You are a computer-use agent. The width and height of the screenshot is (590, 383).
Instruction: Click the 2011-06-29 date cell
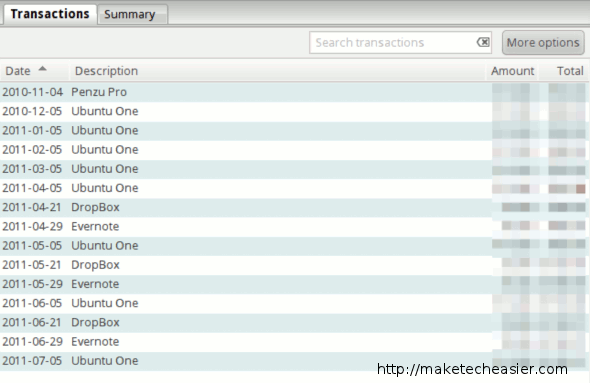pos(32,342)
